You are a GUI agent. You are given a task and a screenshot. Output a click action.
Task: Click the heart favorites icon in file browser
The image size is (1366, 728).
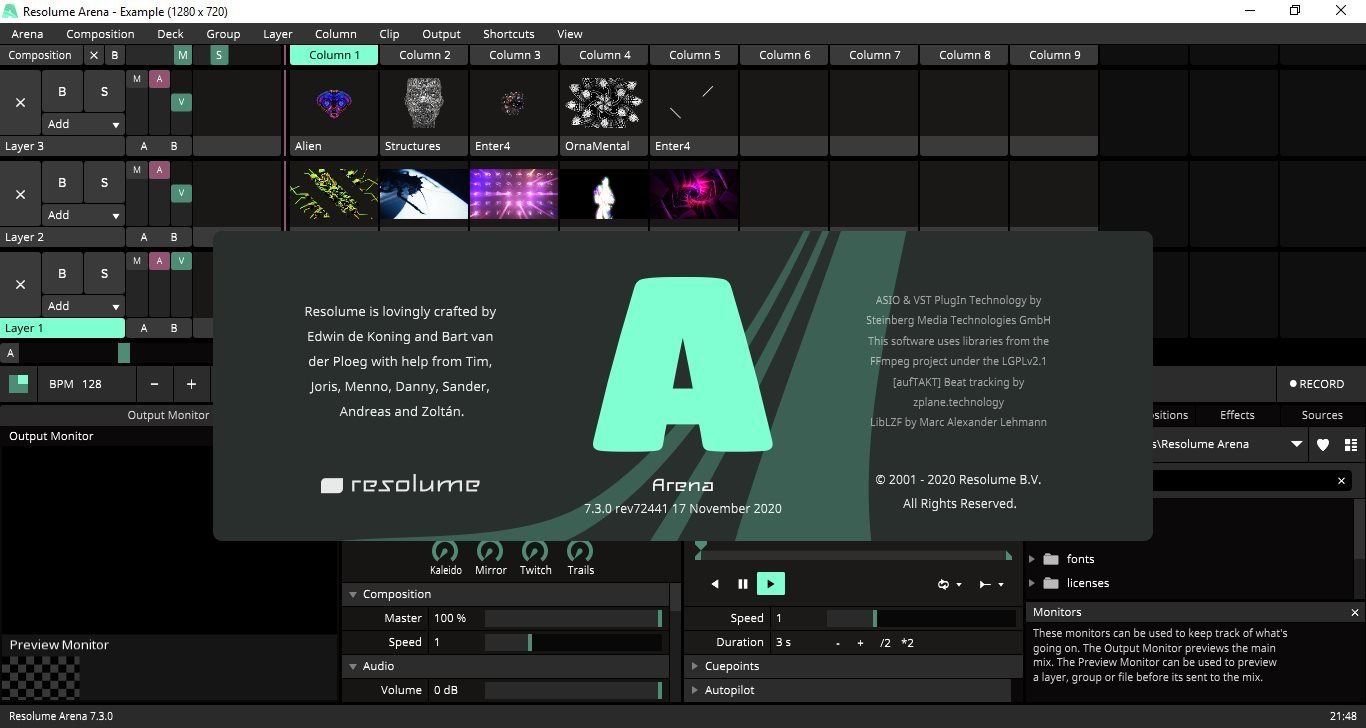pos(1322,445)
